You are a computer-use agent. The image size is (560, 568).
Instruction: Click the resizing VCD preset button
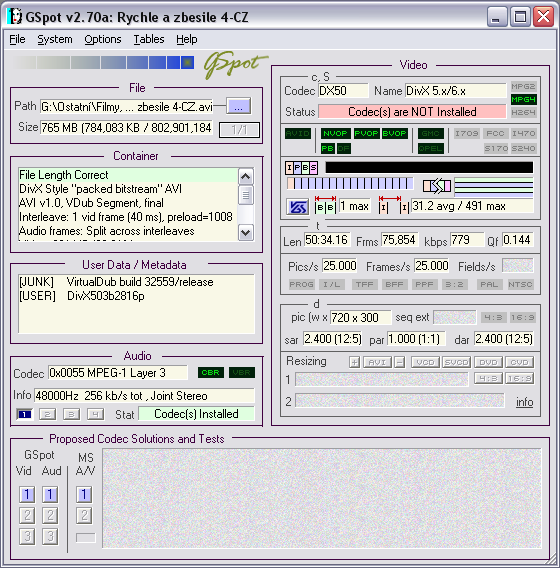[x=425, y=362]
